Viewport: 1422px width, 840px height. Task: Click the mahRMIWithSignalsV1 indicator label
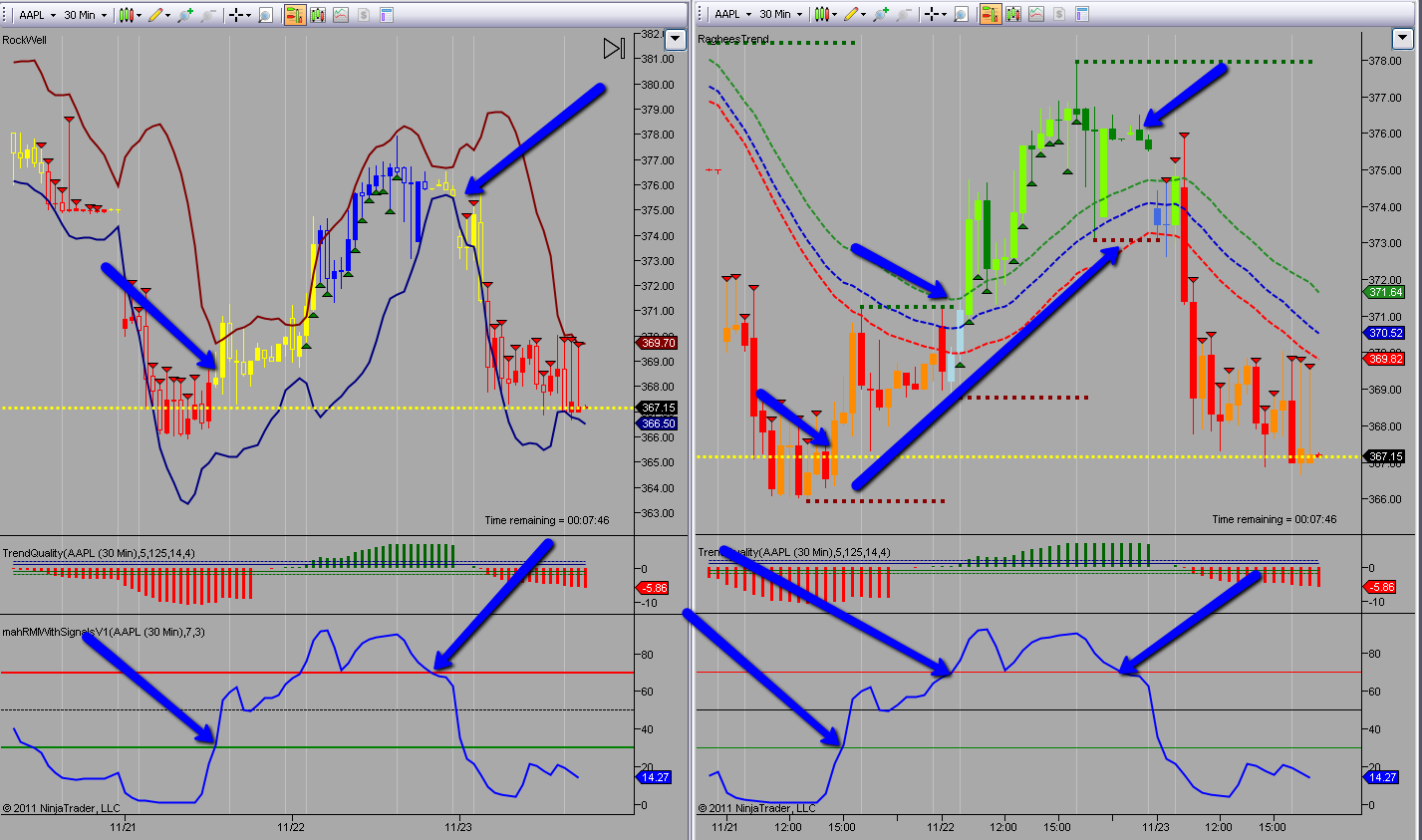pyautogui.click(x=104, y=632)
